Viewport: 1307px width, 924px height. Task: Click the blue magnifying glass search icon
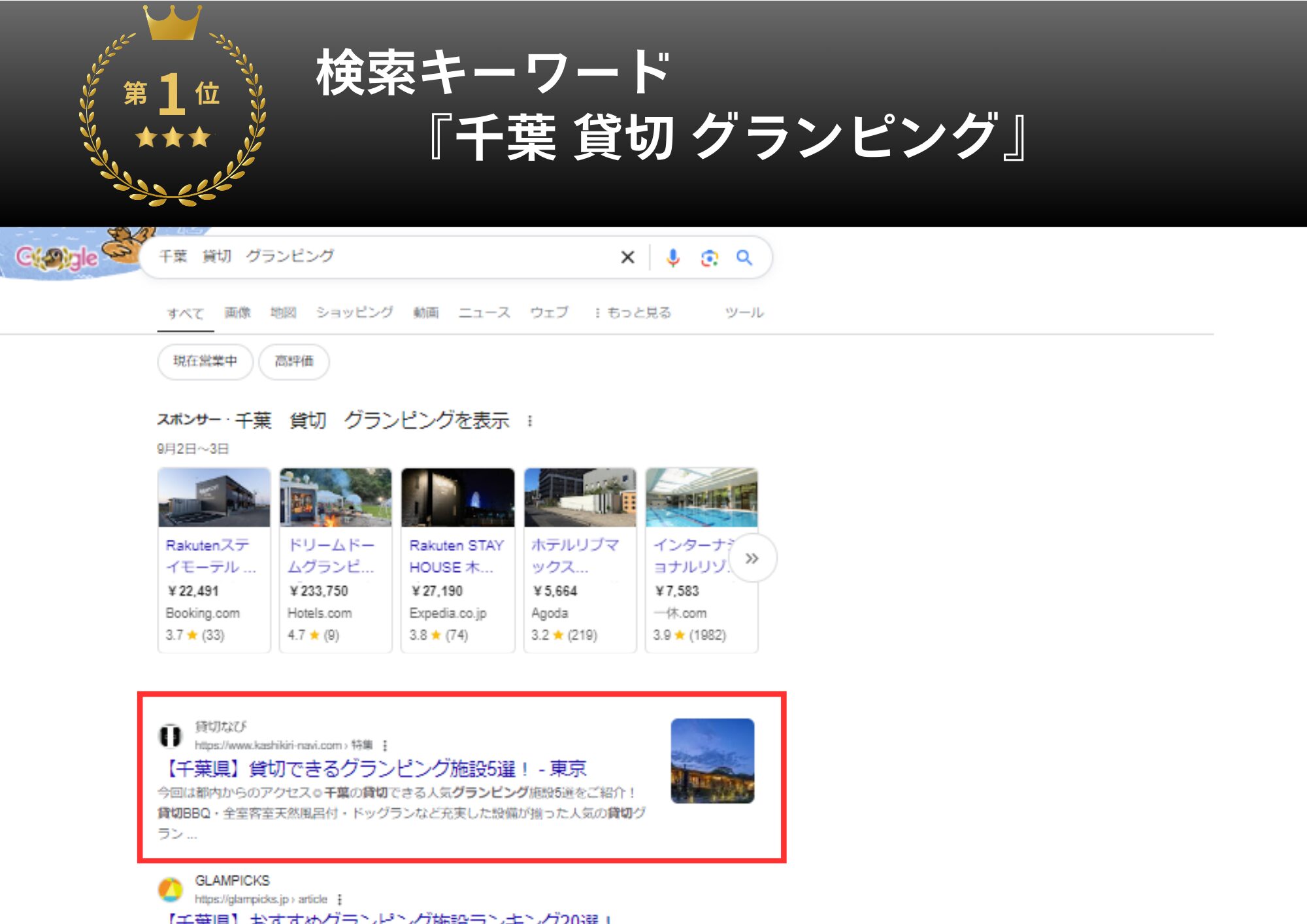744,257
